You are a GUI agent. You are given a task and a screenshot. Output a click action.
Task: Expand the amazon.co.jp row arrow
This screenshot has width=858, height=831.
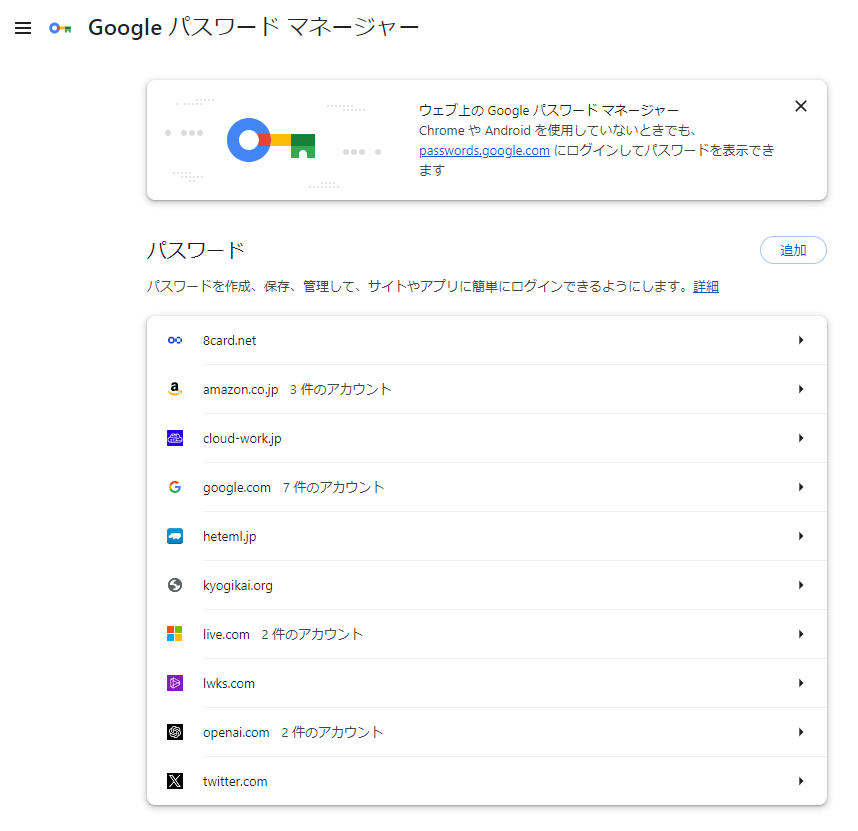(801, 389)
